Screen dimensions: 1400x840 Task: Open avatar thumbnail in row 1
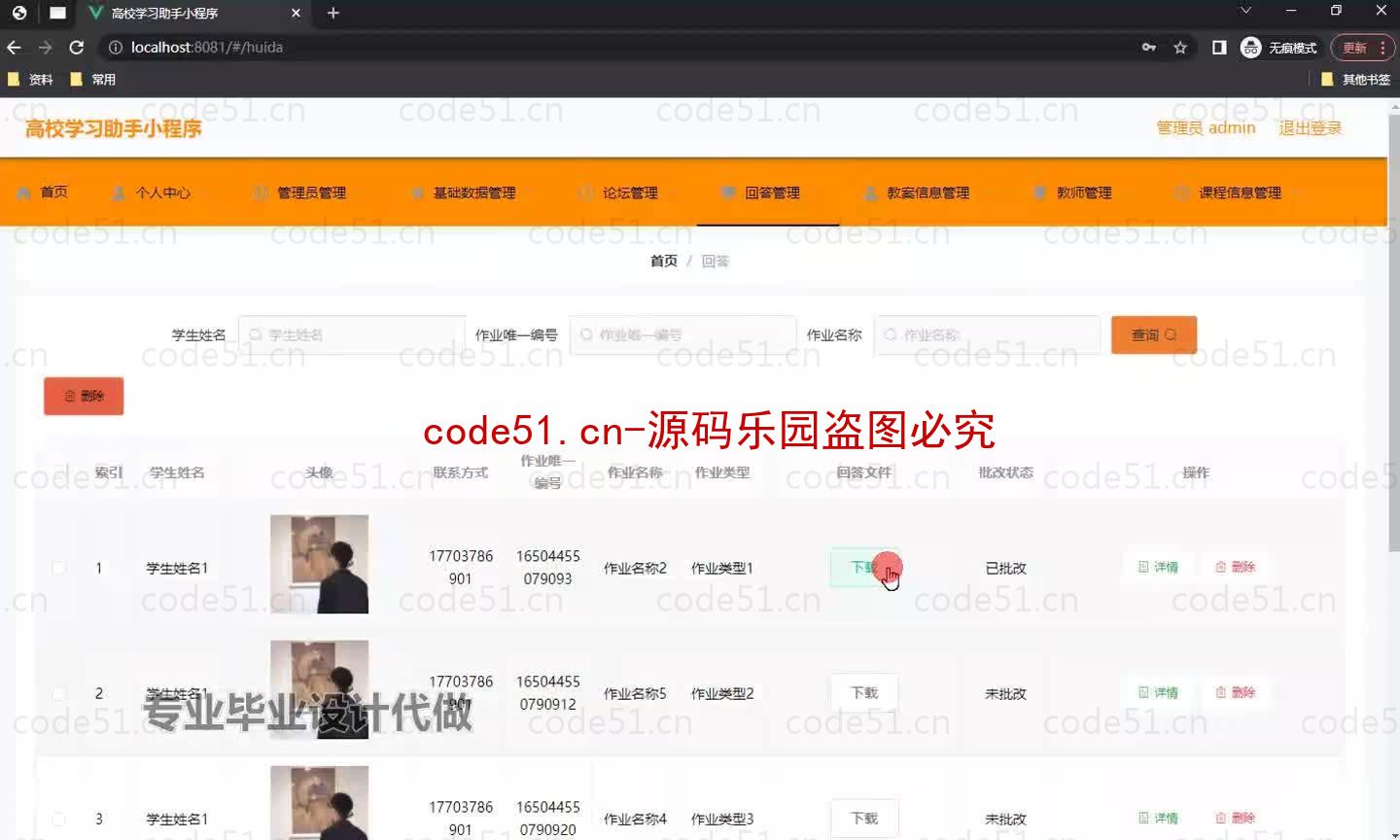(x=319, y=564)
